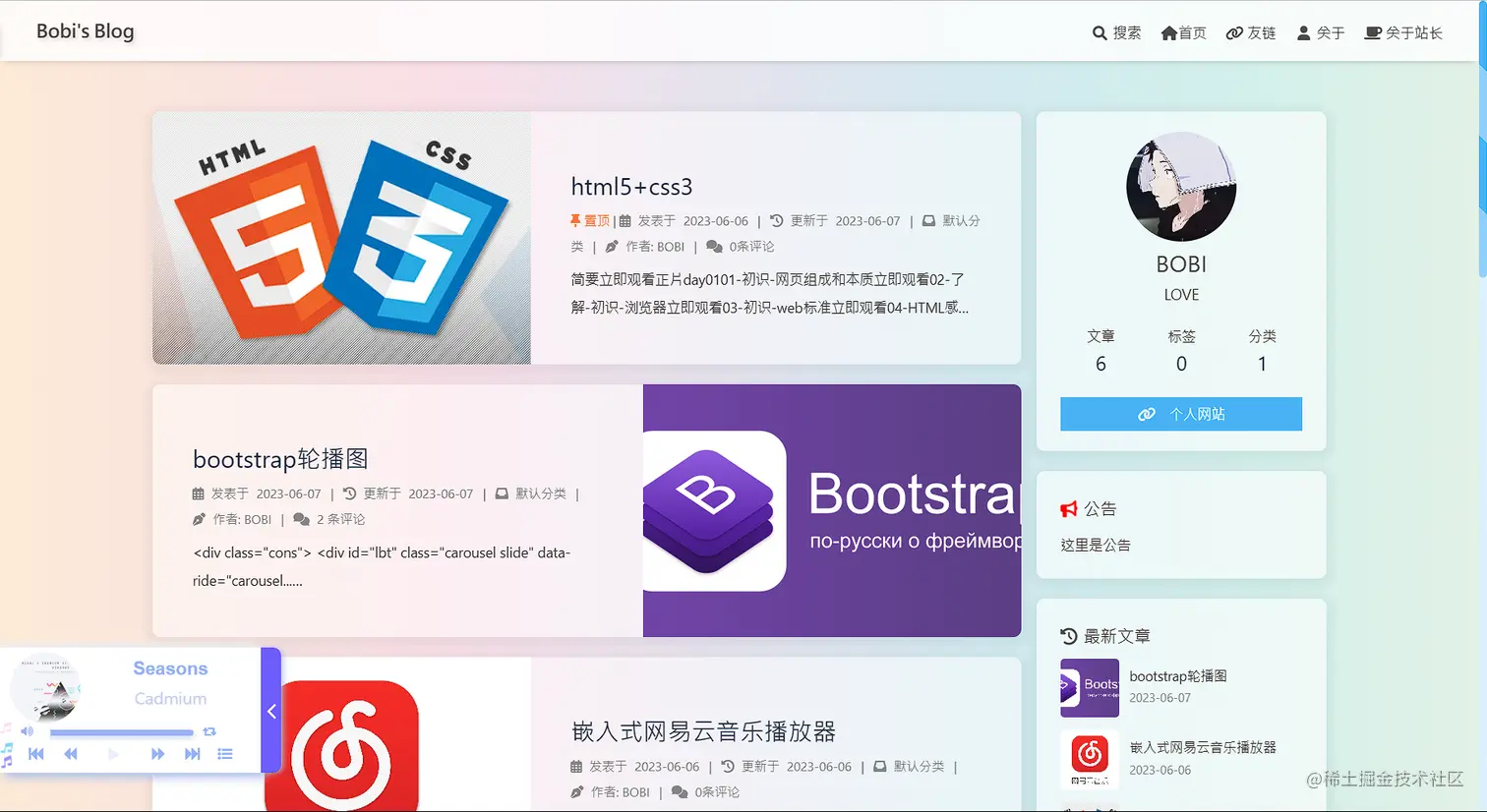Skip to the previous track in player
The width and height of the screenshot is (1487, 812).
36,754
